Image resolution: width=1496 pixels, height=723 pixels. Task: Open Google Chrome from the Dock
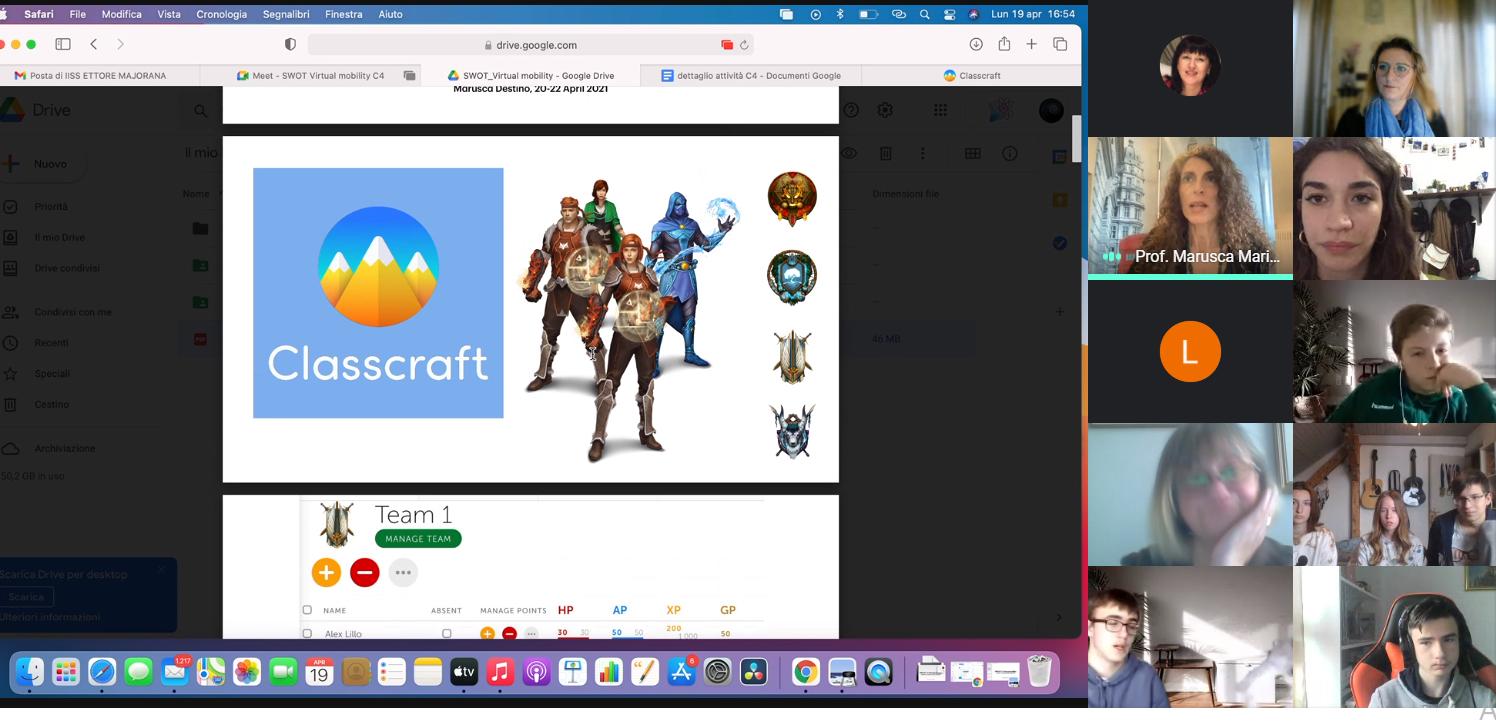point(805,672)
